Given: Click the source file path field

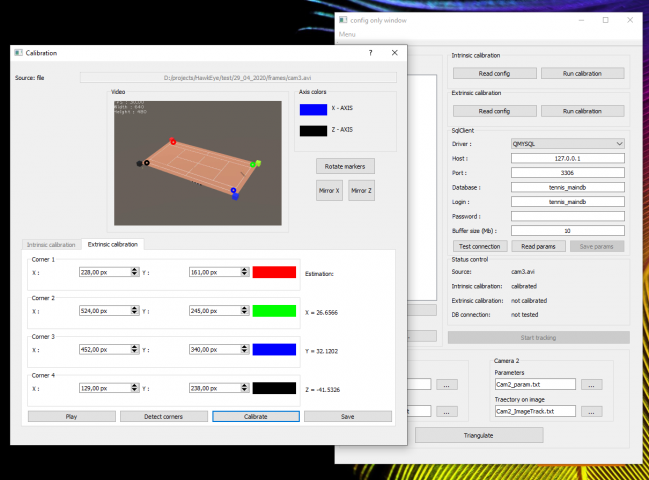Looking at the screenshot, I should click(x=238, y=77).
